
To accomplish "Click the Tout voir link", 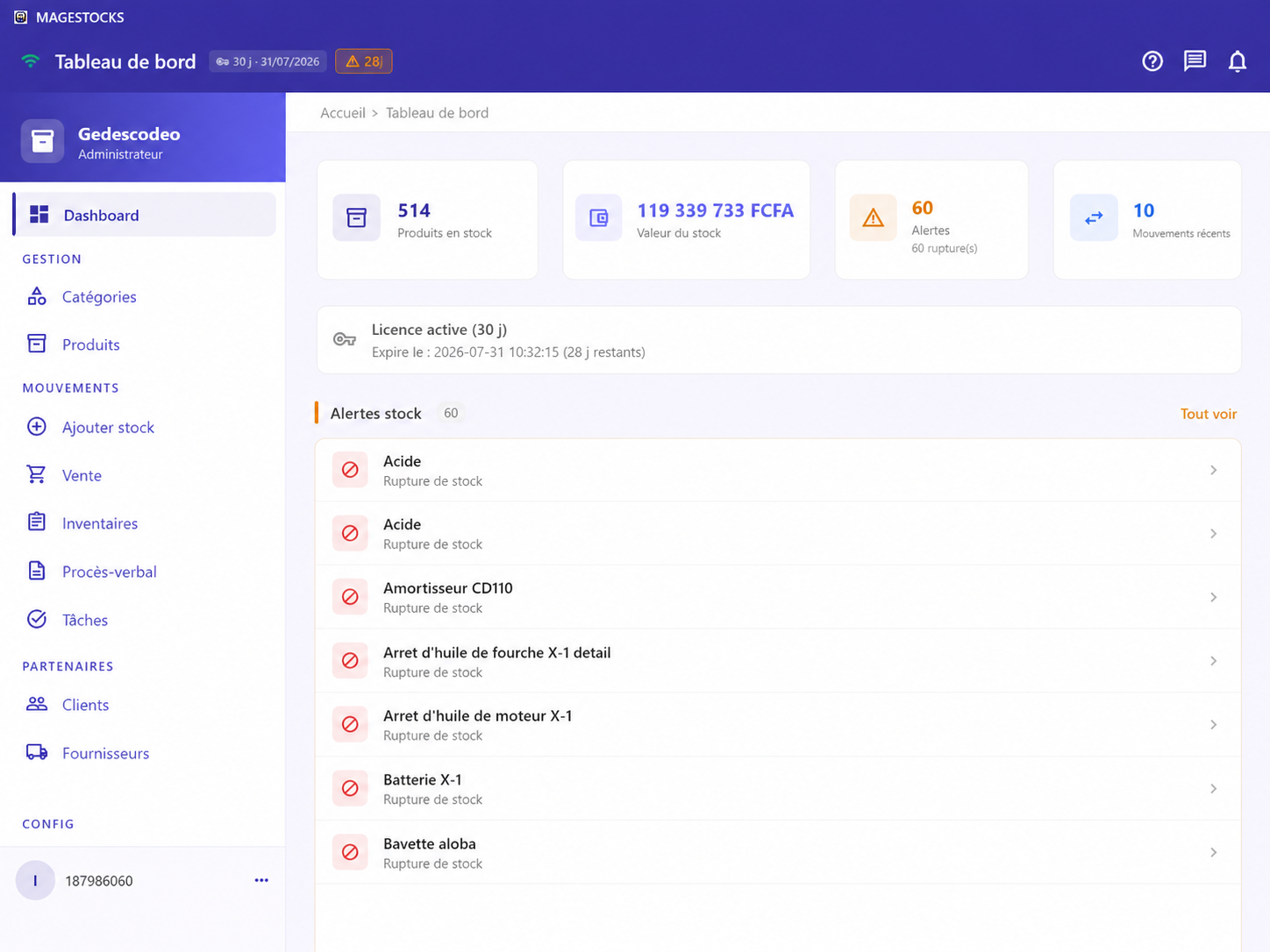I will coord(1209,414).
